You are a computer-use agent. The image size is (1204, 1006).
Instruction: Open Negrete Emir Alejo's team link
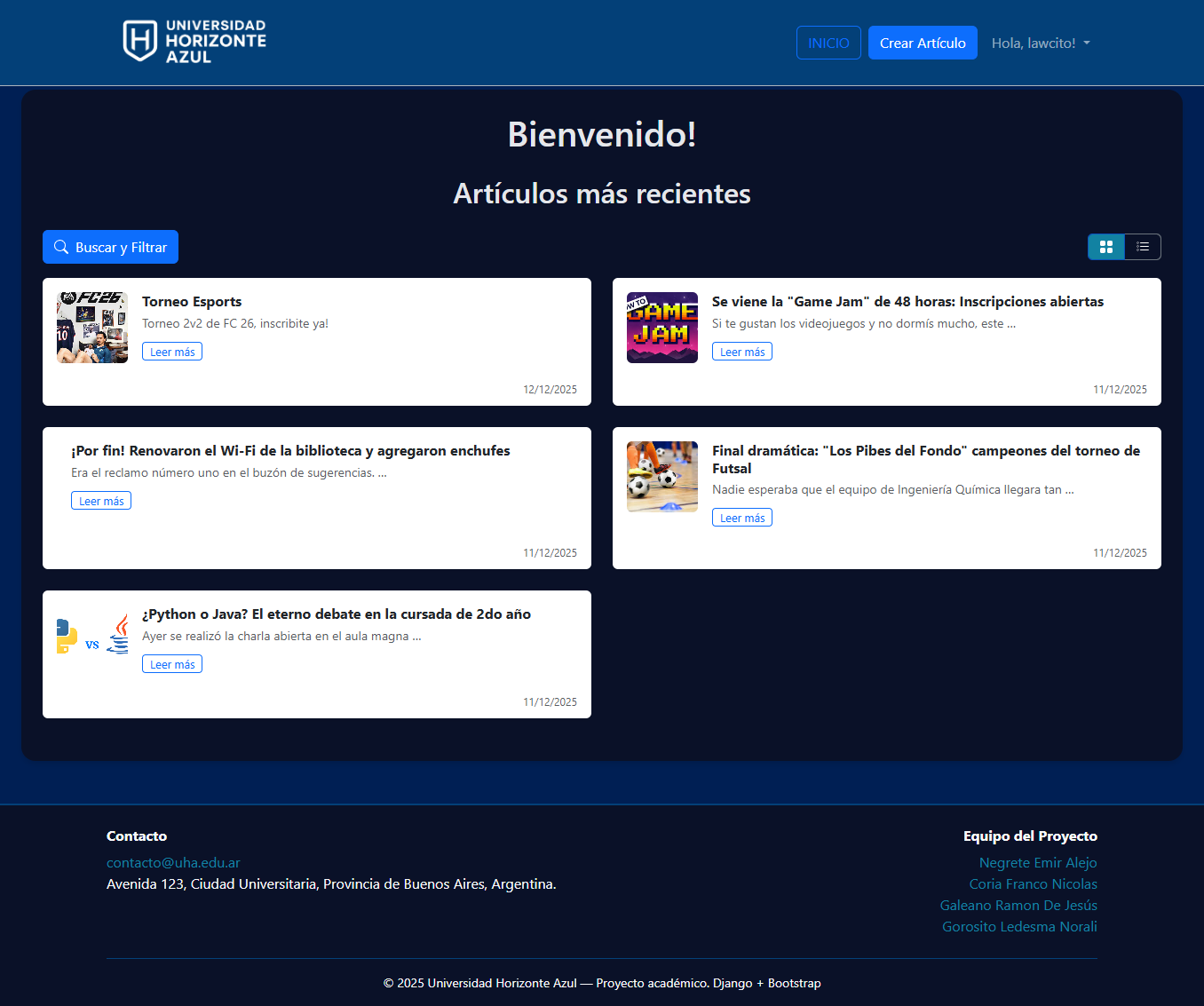[1038, 862]
